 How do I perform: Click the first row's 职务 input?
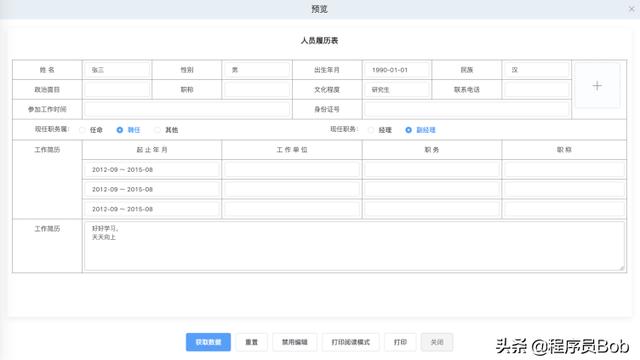pos(432,169)
